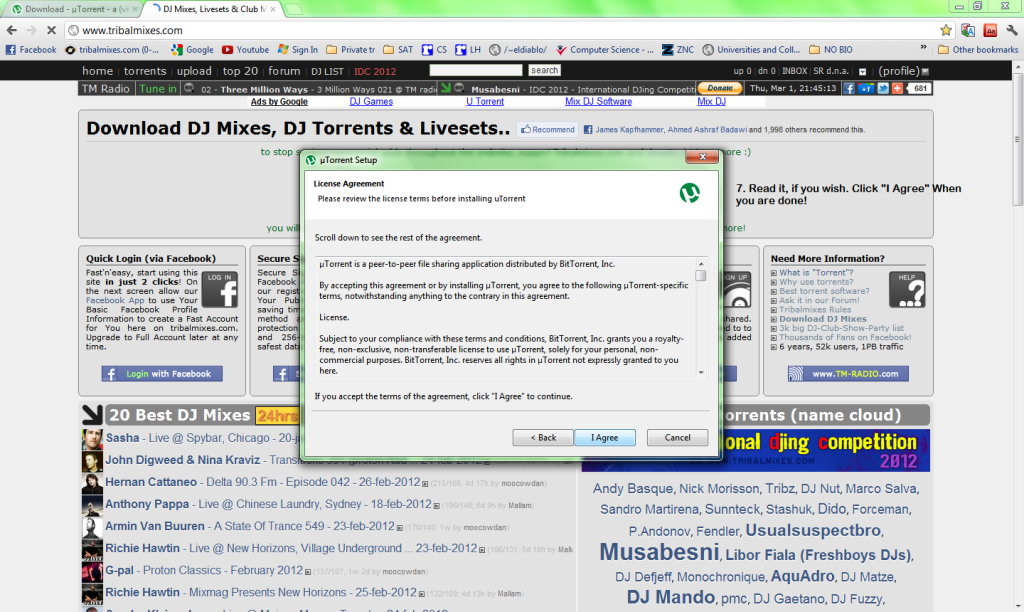The image size is (1024, 612).
Task: Open the top 20 menu item
Action: (240, 71)
